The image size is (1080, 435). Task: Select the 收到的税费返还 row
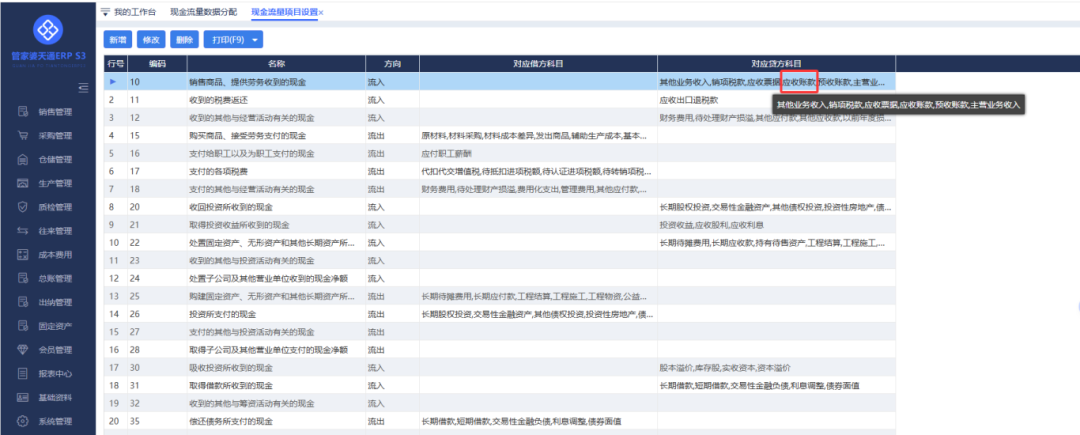click(500, 100)
